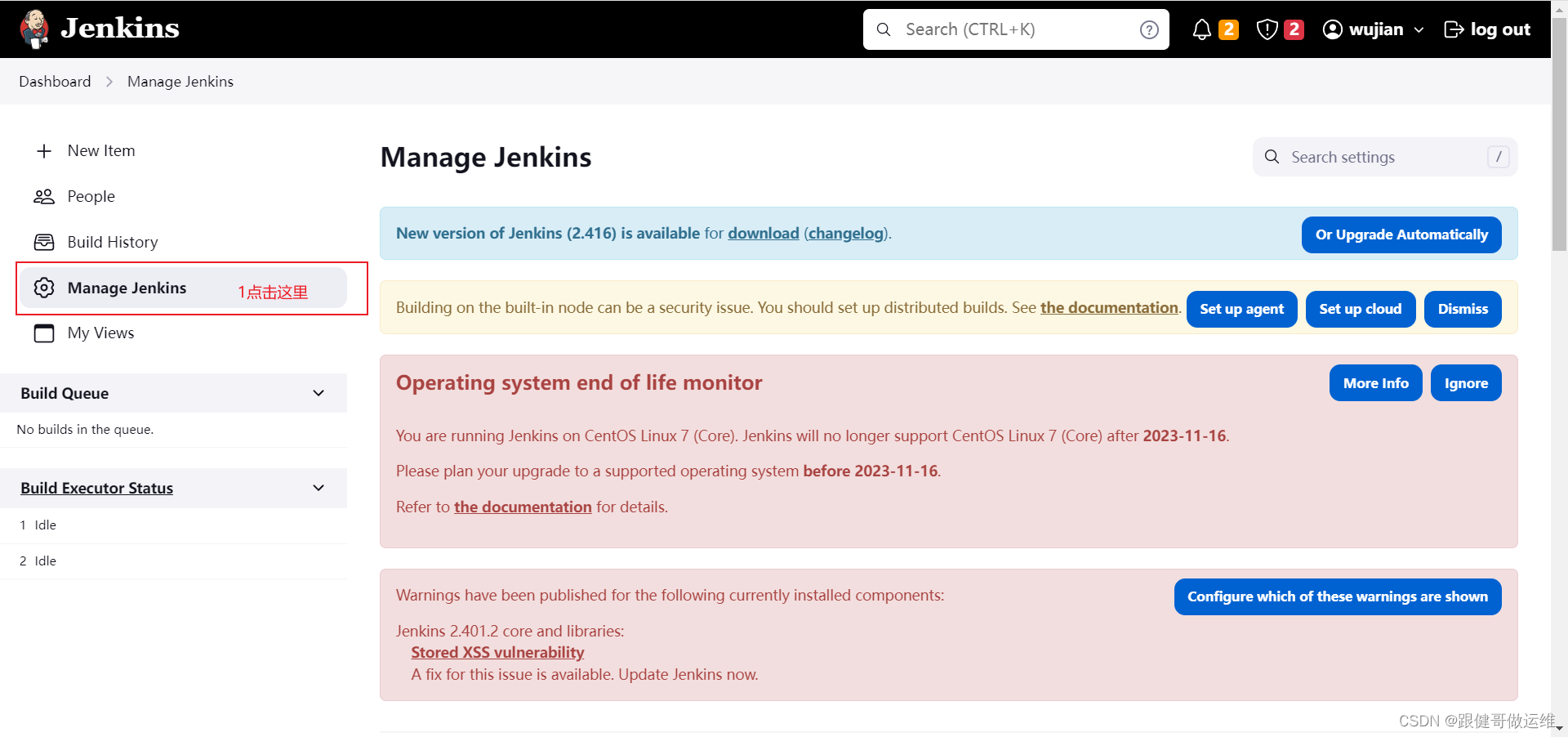Open the wujian user profile link
This screenshot has width=1568, height=737.
tap(1375, 29)
